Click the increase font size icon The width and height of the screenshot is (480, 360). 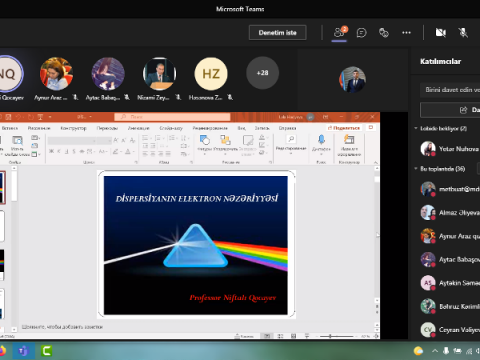click(x=116, y=141)
